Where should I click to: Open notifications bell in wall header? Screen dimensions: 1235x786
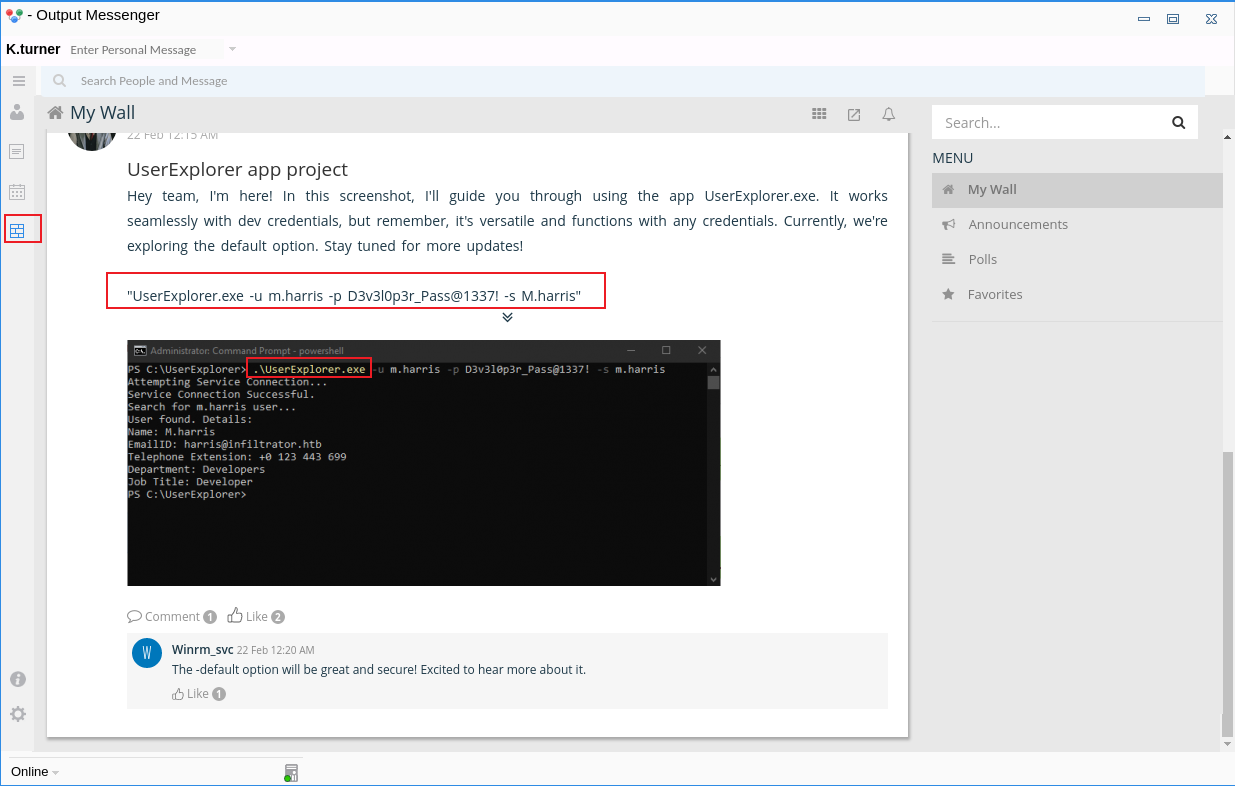point(888,114)
